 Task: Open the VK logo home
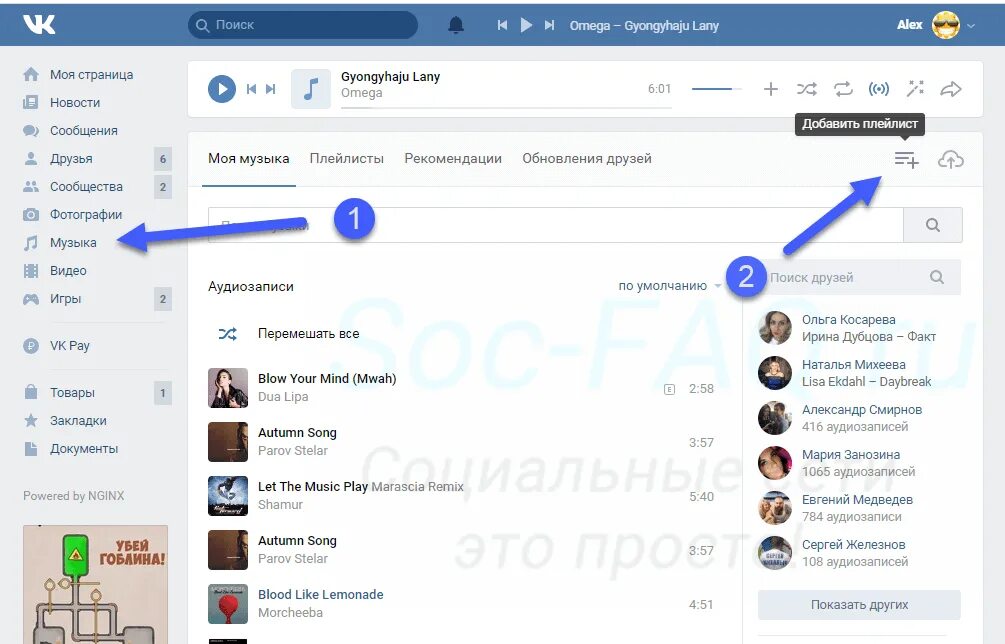point(39,24)
